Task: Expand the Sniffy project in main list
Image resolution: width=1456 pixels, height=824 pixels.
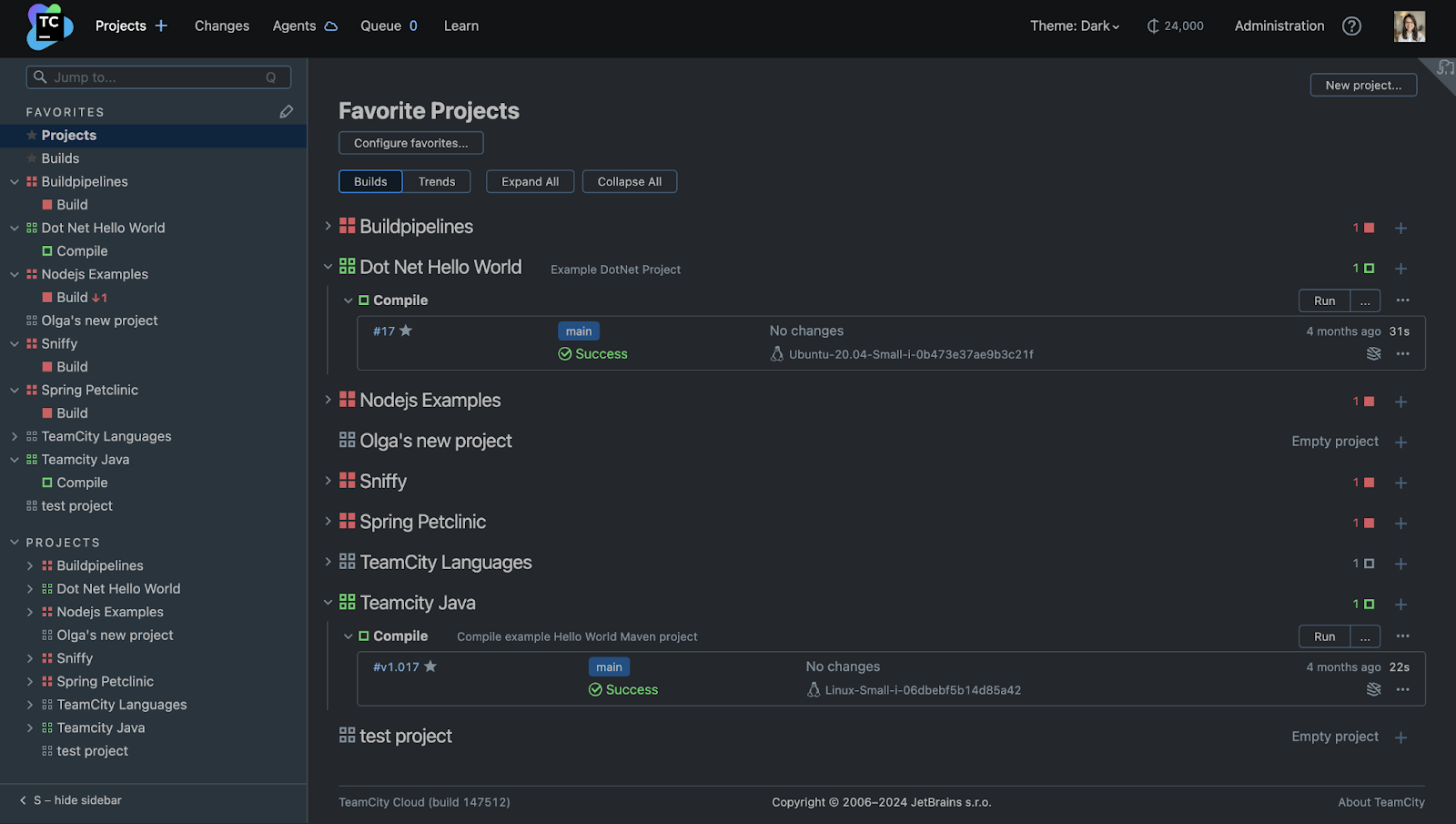Action: (x=329, y=481)
